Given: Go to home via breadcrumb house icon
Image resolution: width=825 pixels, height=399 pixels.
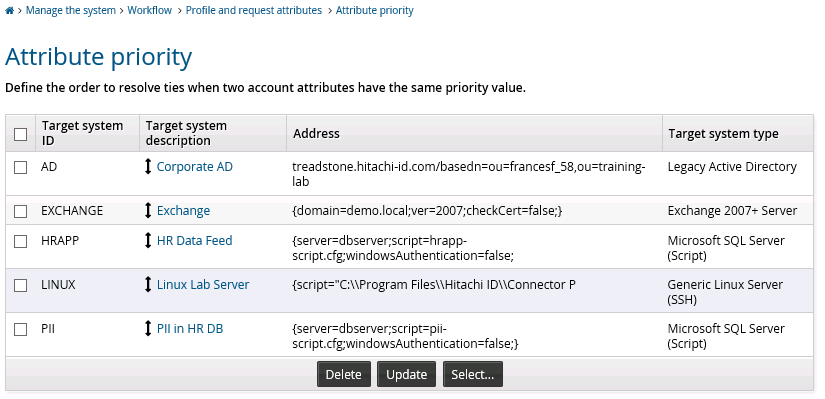Looking at the screenshot, I should pos(9,11).
